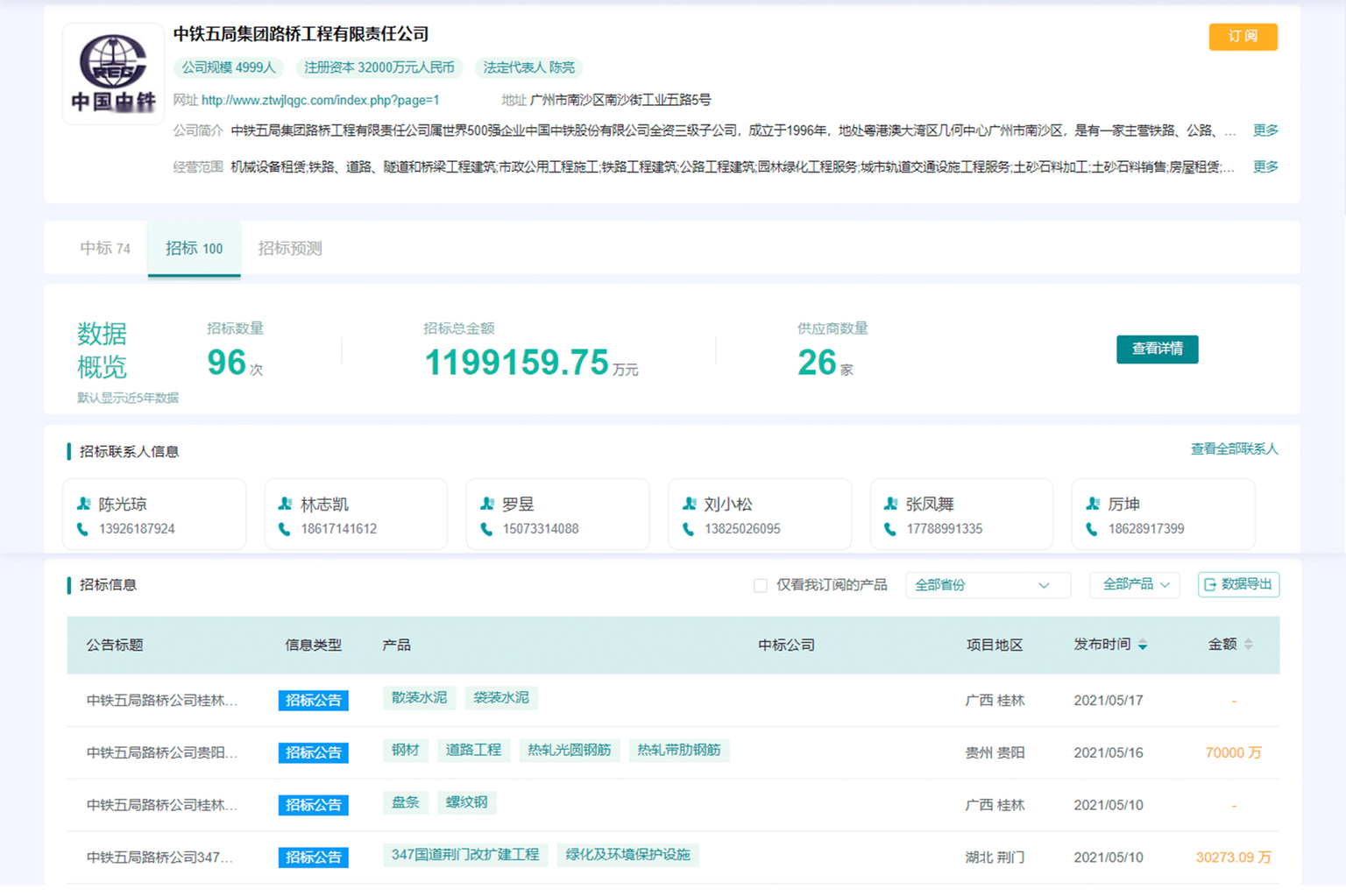The image size is (1346, 896).
Task: Open announcement 中铁五局路桥公司347
Action: (x=160, y=857)
